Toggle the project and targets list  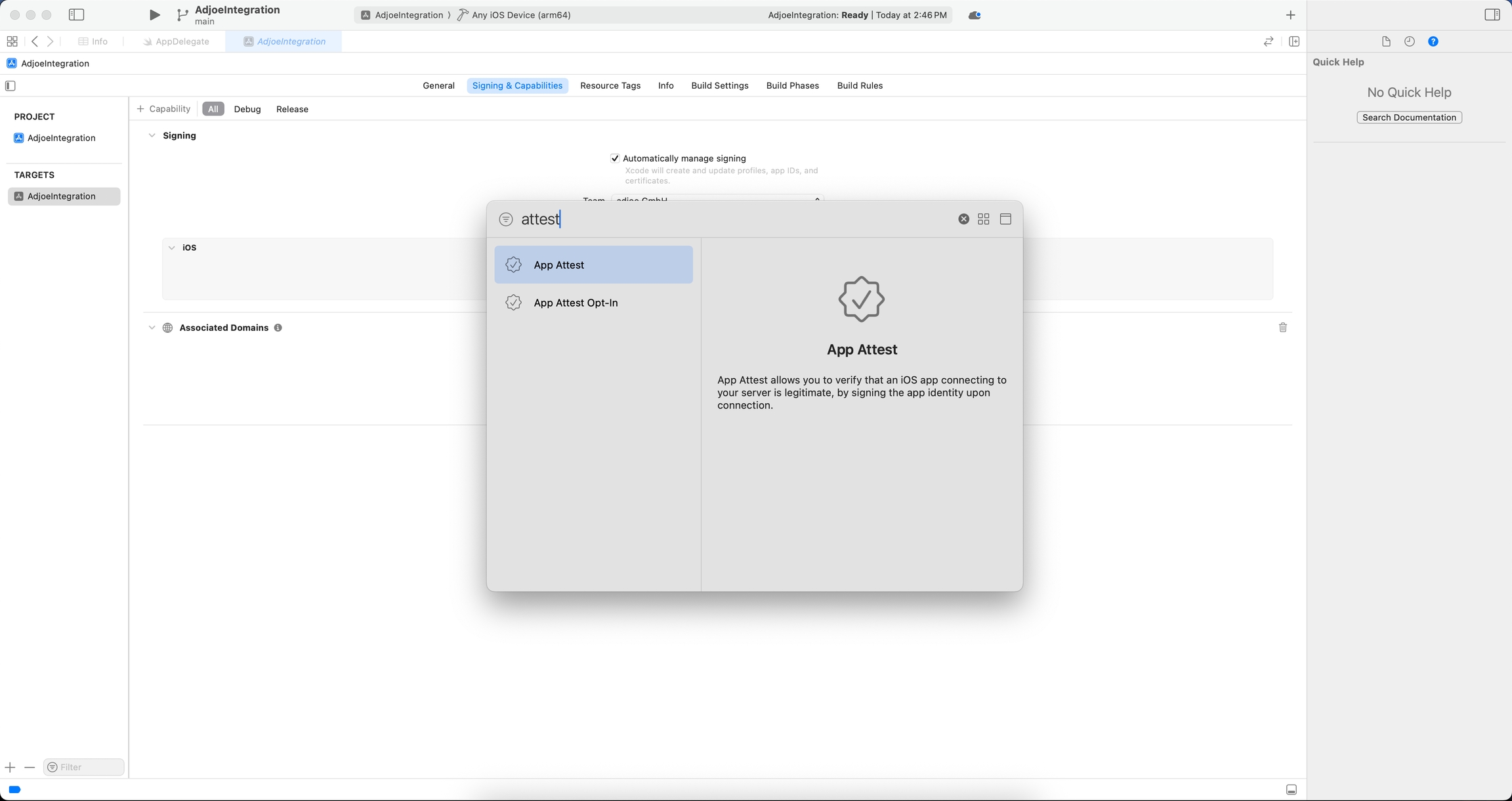(x=10, y=86)
